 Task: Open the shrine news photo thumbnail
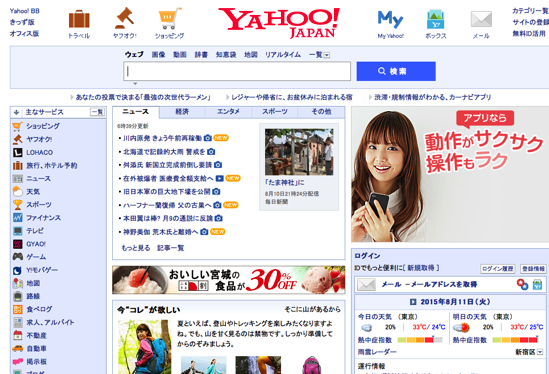point(299,152)
